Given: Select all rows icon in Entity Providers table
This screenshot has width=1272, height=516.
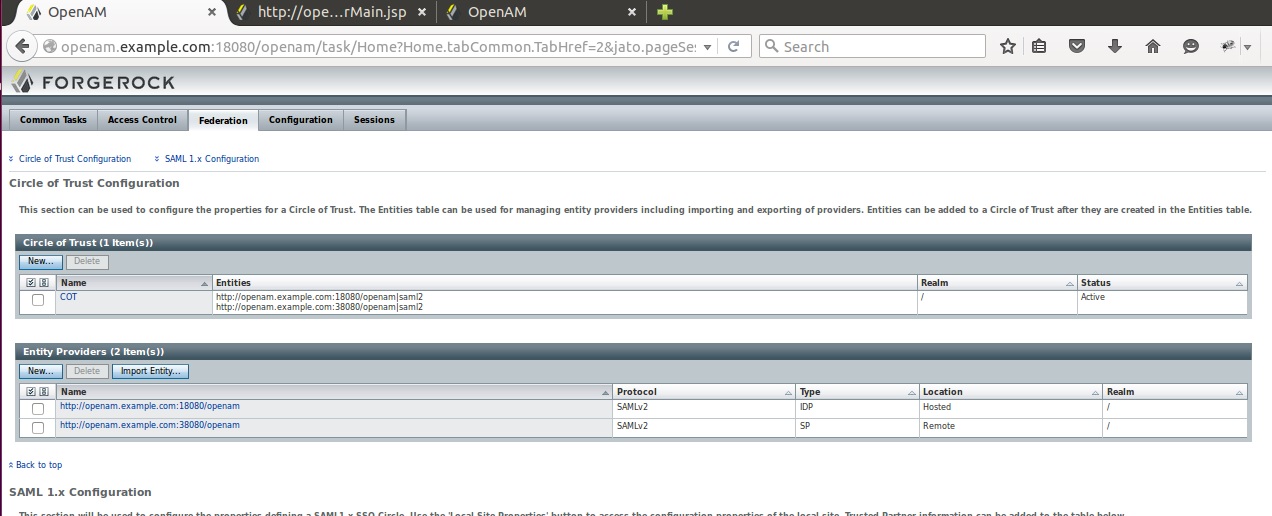Looking at the screenshot, I should (x=31, y=392).
